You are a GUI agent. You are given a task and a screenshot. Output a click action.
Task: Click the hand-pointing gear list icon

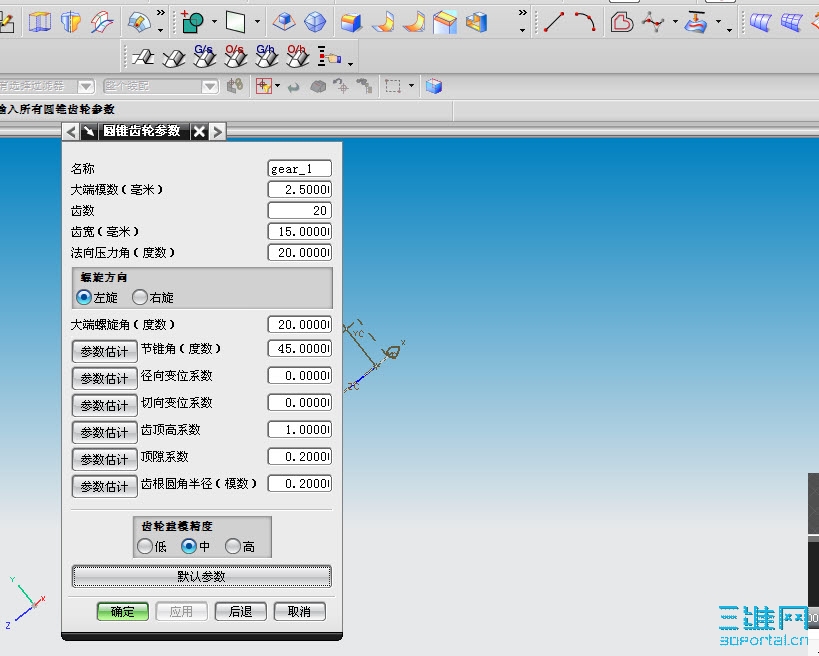(329, 56)
